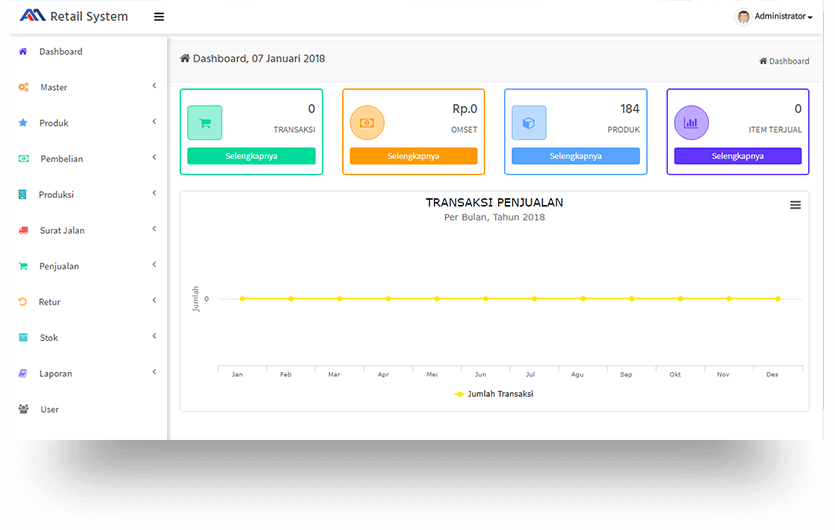Click the Rp.0 omset value
The width and height of the screenshot is (835, 530).
coord(465,109)
